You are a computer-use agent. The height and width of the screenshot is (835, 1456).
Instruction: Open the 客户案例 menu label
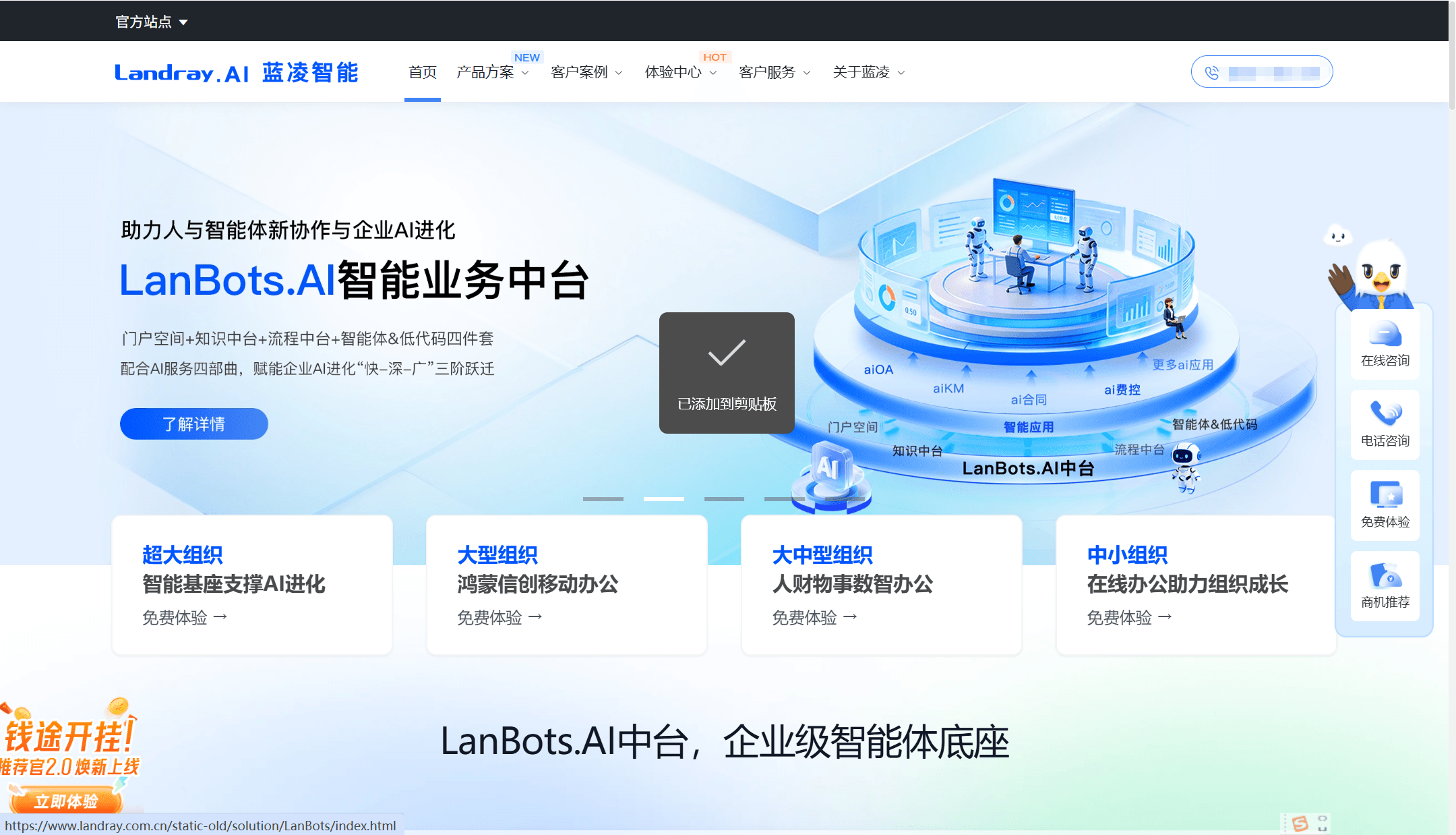[x=579, y=72]
